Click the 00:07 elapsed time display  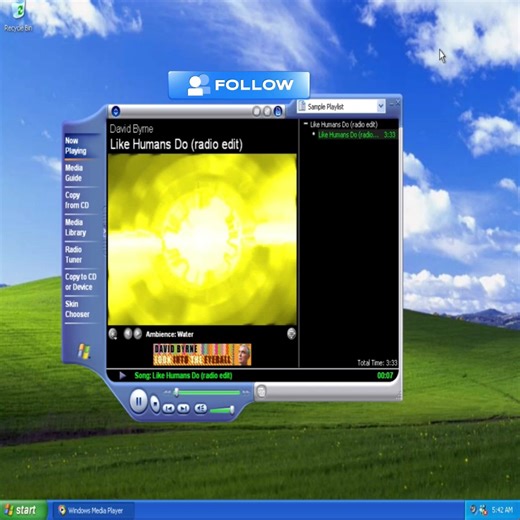[x=385, y=376]
